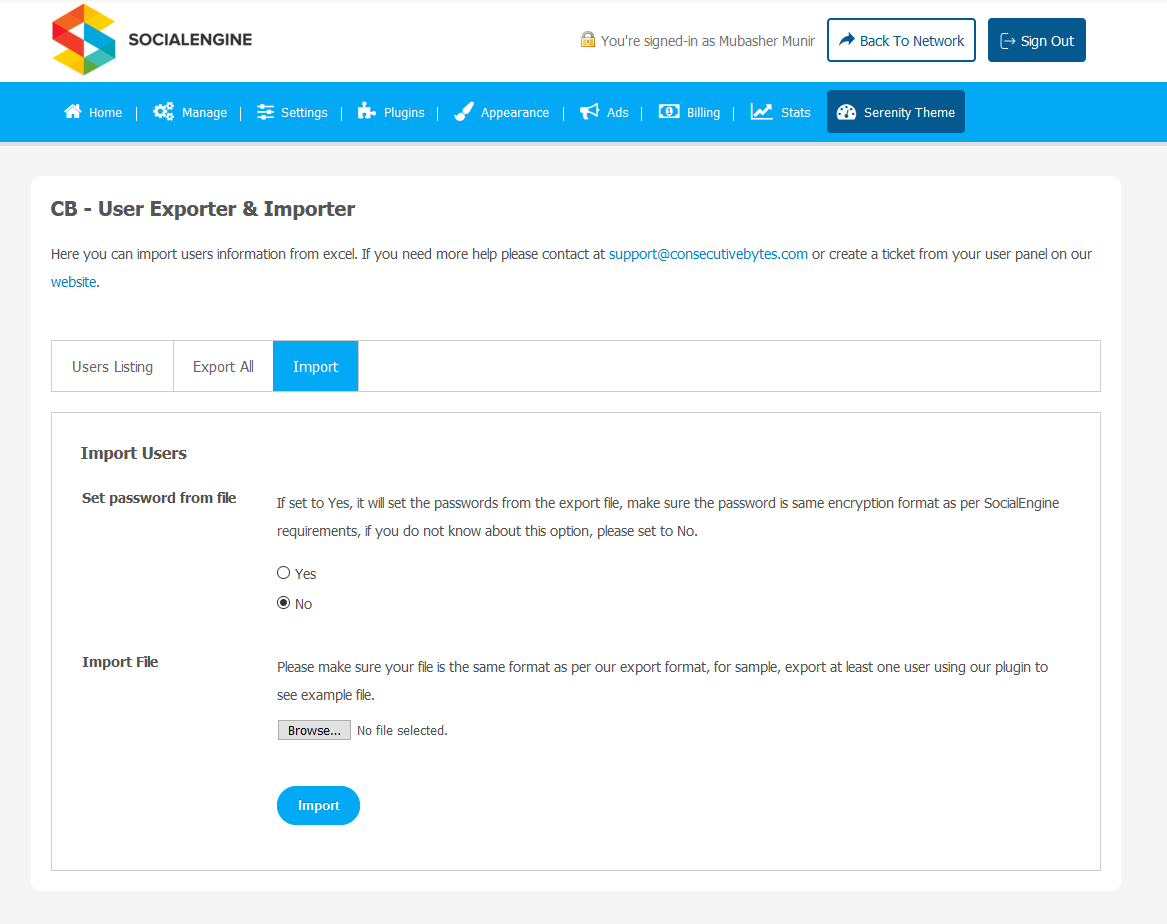Viewport: 1167px width, 924px height.
Task: Open the support@consecutivebytes.com email link
Action: coord(708,254)
